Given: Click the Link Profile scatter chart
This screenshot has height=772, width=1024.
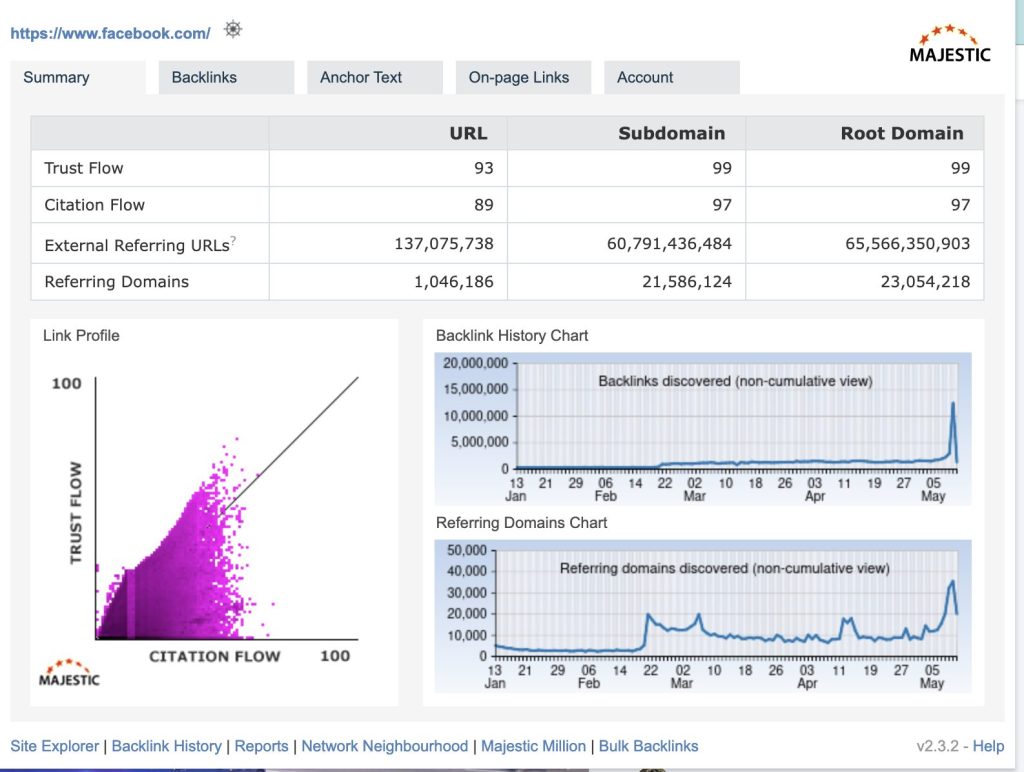Looking at the screenshot, I should point(214,516).
